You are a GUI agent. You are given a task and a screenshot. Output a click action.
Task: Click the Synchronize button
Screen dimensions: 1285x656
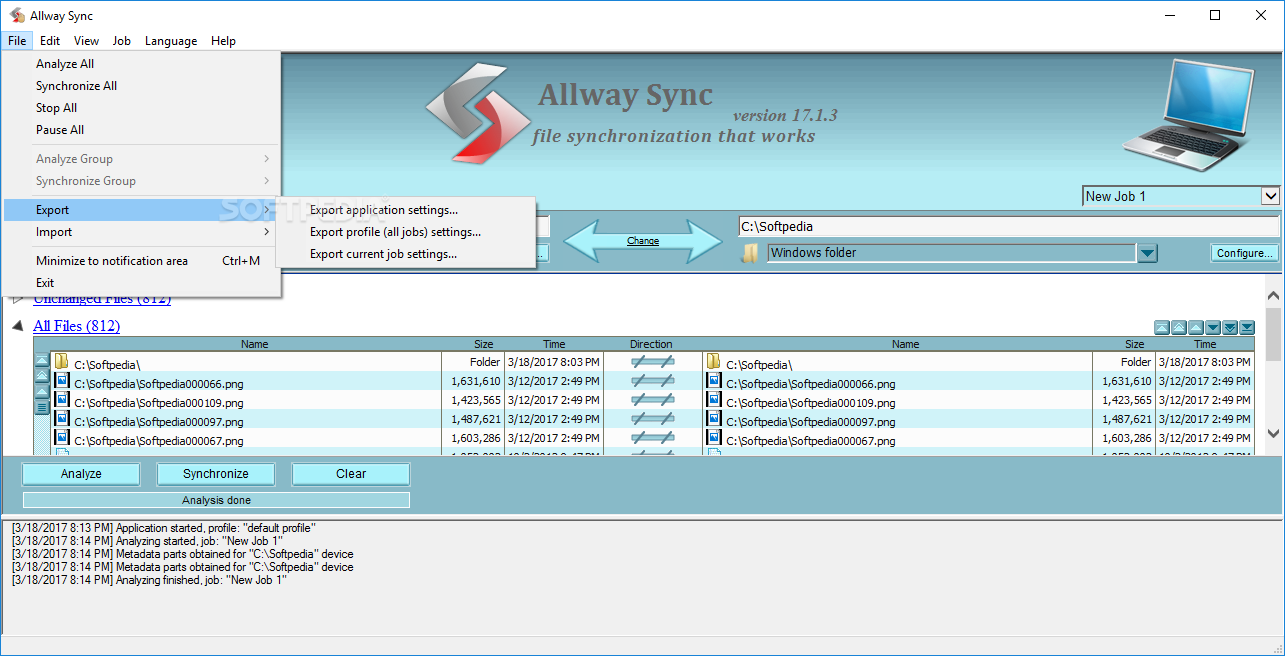[x=216, y=474]
